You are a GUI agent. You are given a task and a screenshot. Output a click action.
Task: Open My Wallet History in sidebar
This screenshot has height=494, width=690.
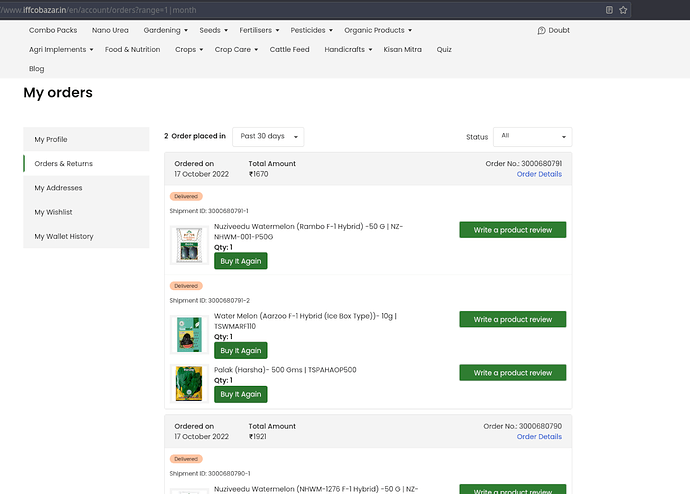86,236
